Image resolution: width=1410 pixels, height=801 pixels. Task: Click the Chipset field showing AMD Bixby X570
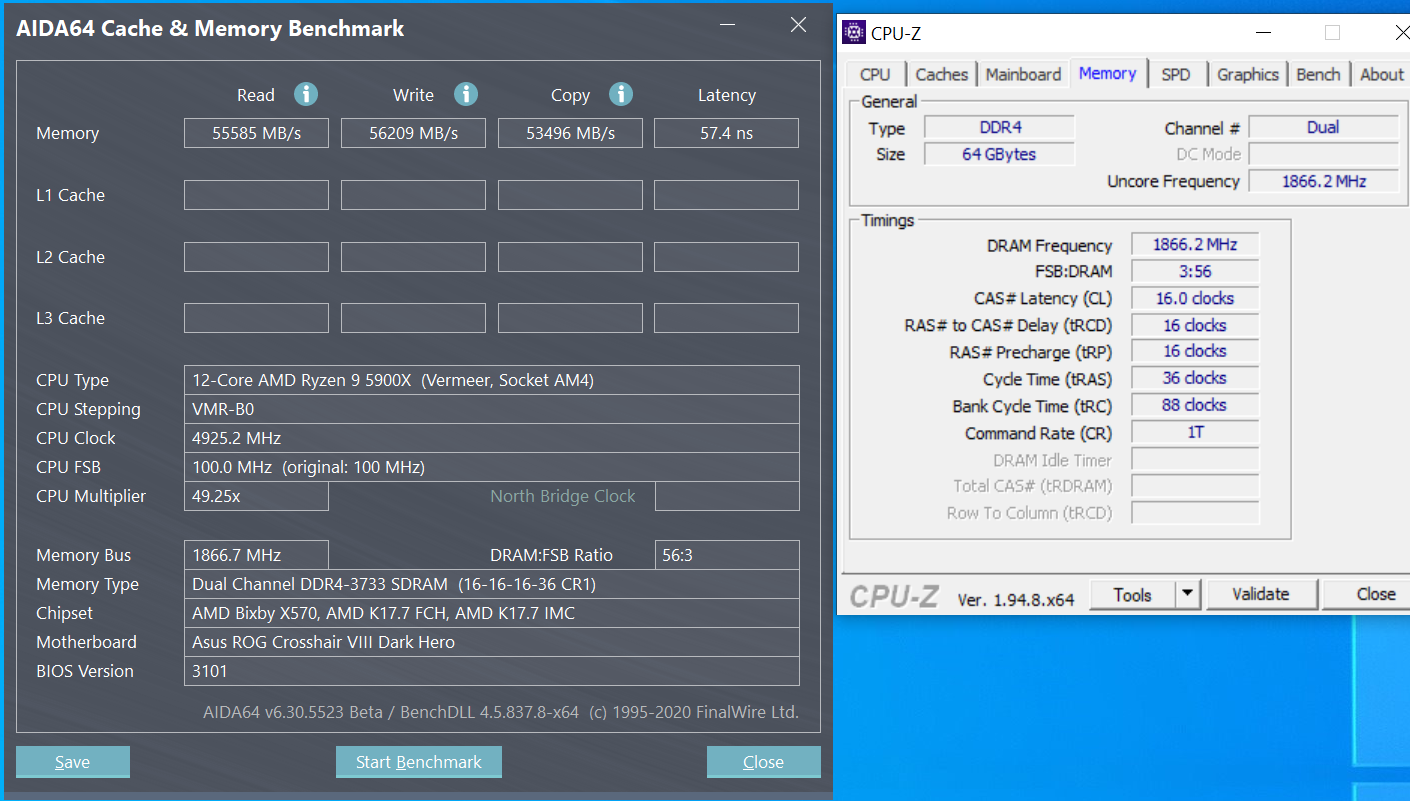pos(492,613)
